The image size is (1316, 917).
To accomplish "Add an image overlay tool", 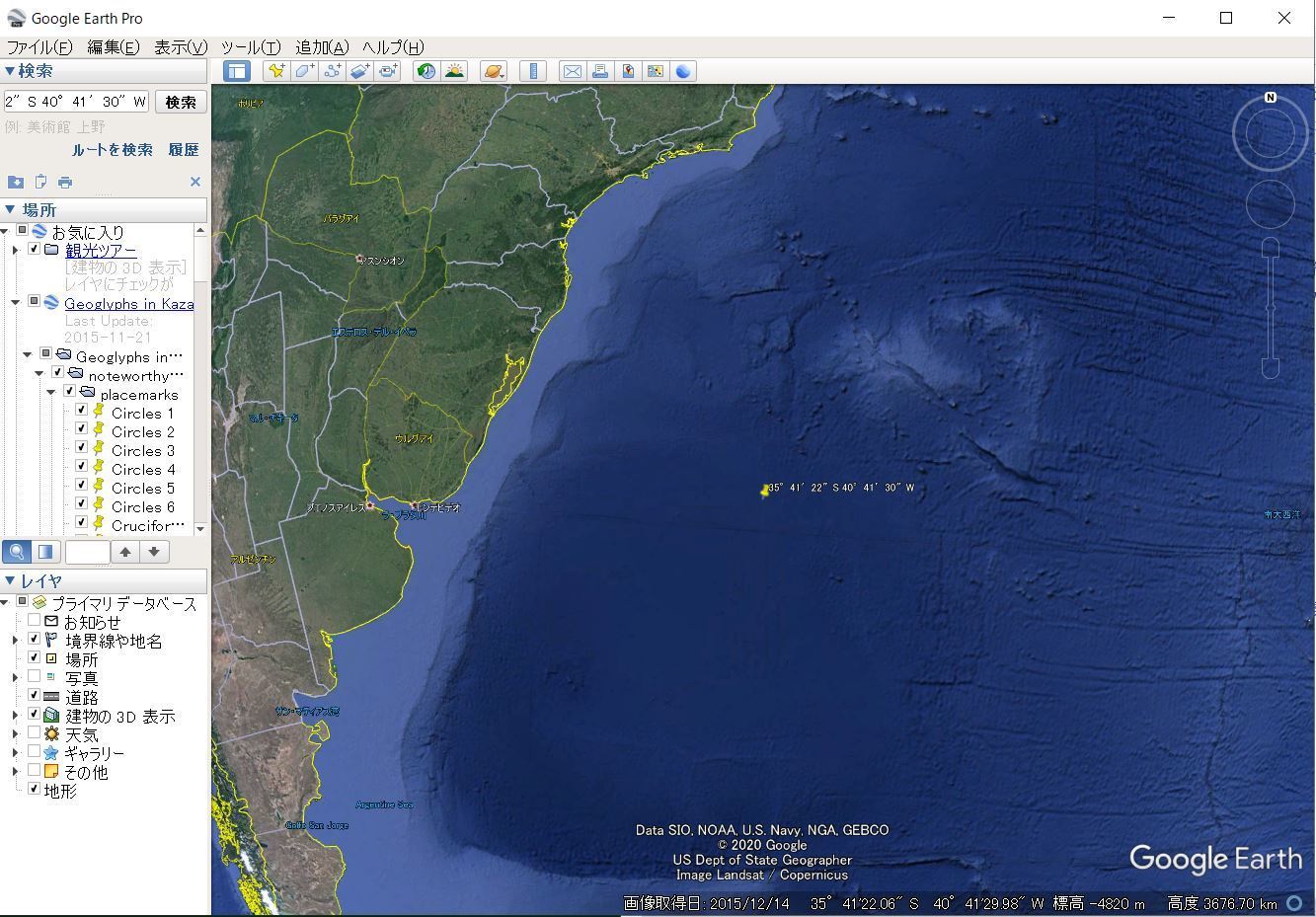I will [x=359, y=71].
